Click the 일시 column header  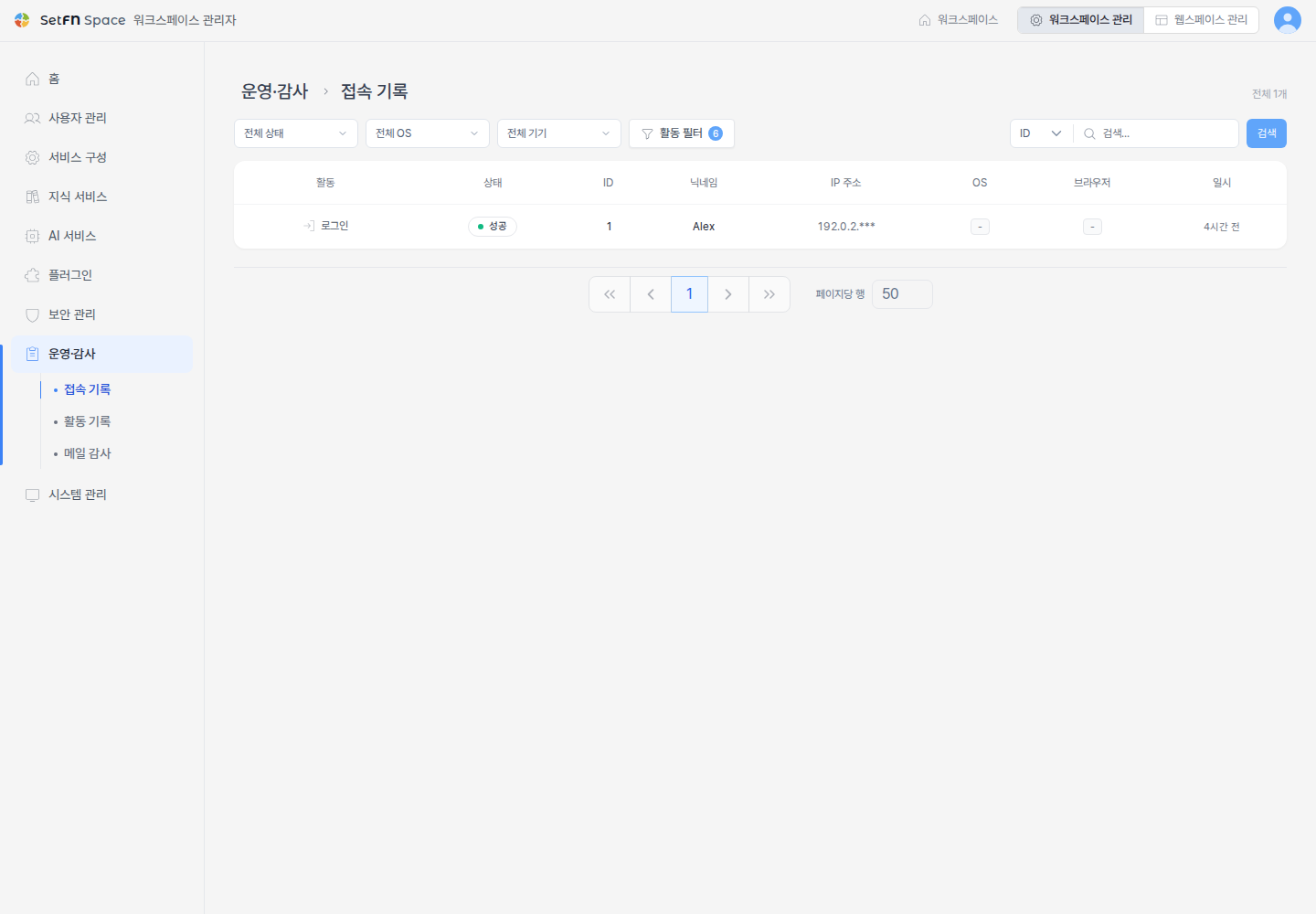(x=1222, y=183)
